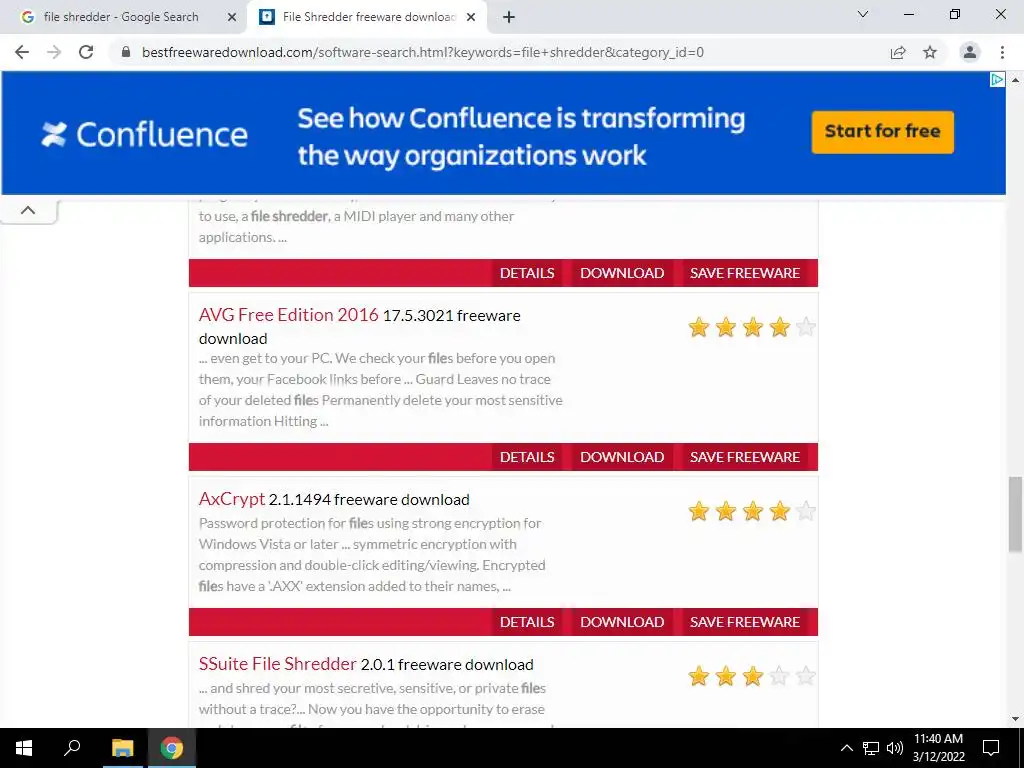Open AxCrypt software link
The height and width of the screenshot is (768, 1024).
(232, 499)
